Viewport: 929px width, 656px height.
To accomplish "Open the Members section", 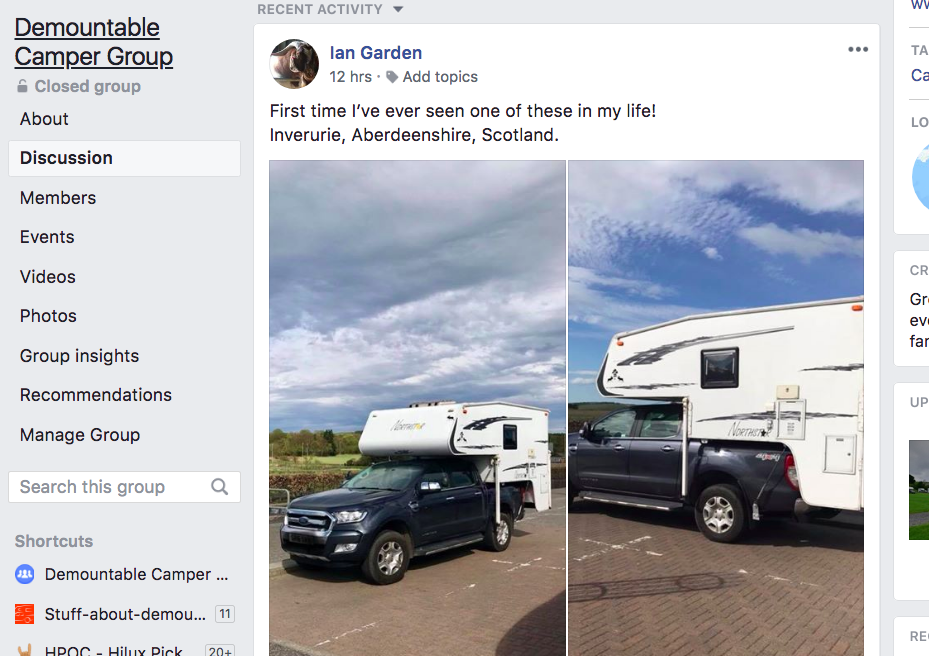I will point(58,198).
